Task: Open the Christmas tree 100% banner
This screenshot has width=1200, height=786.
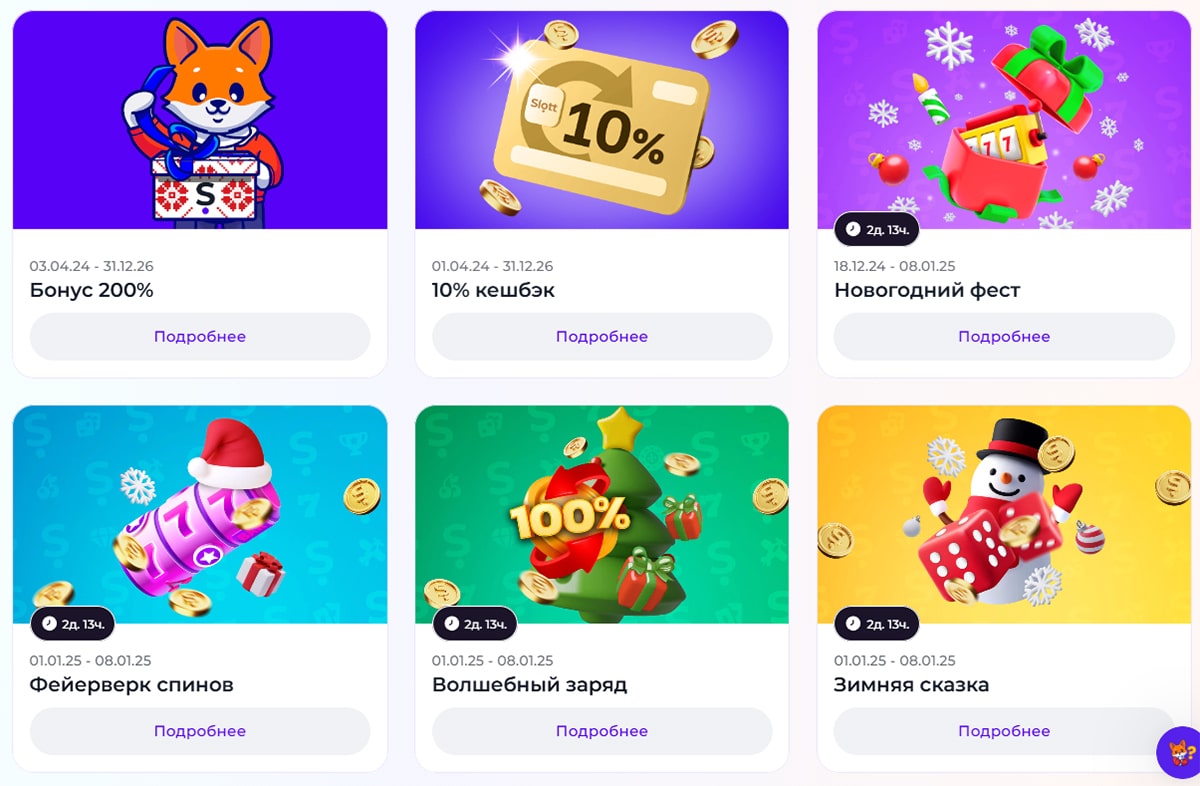Action: (602, 515)
